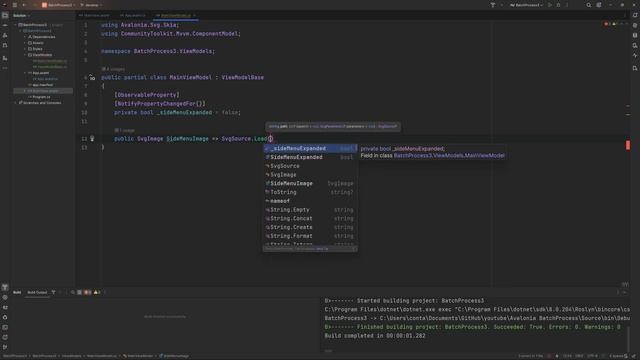Follow BatchProcess3.ViewModels.MainViewModel link in the tooltip
640x360 pixels.
(449, 156)
